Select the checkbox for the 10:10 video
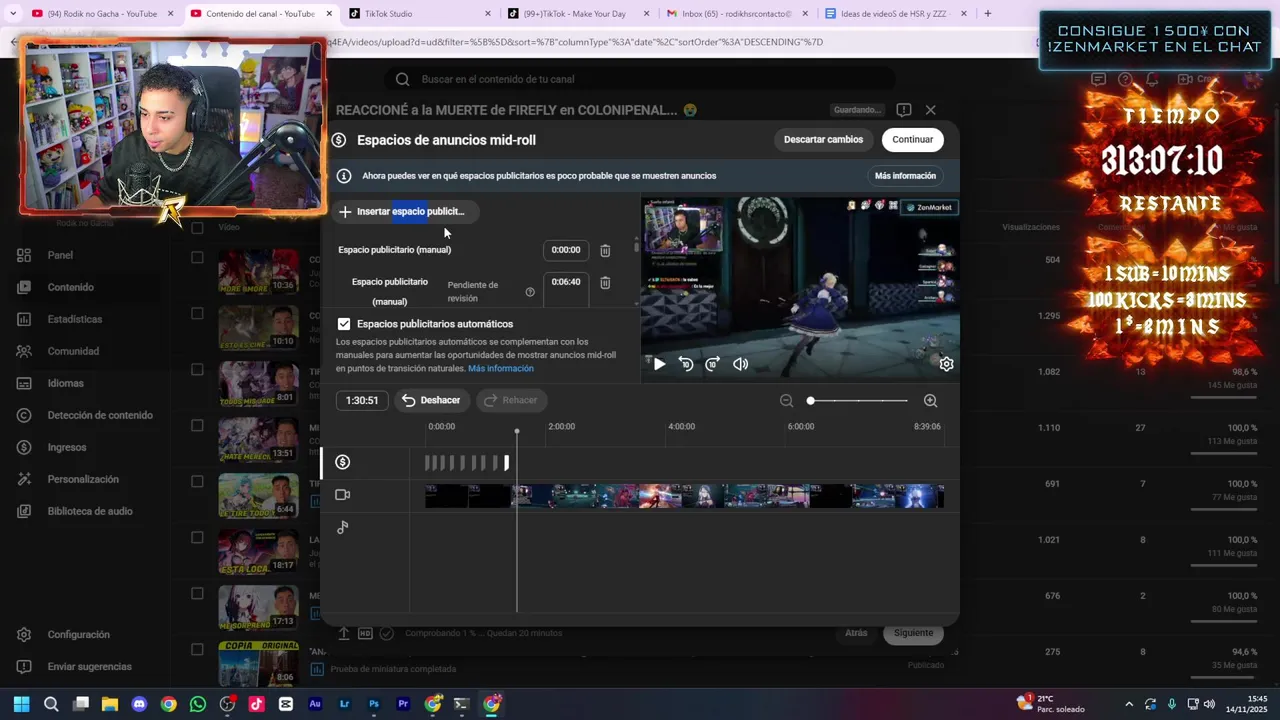The height and width of the screenshot is (720, 1280). (x=197, y=314)
